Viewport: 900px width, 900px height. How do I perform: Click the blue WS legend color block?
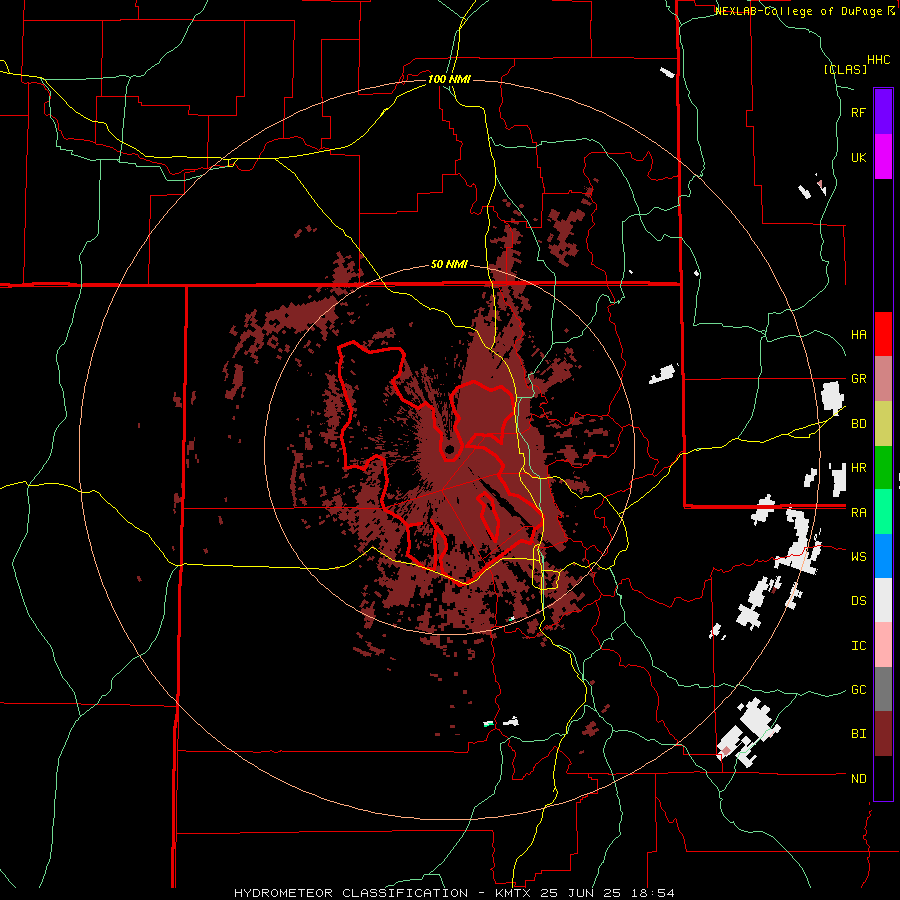(x=883, y=556)
